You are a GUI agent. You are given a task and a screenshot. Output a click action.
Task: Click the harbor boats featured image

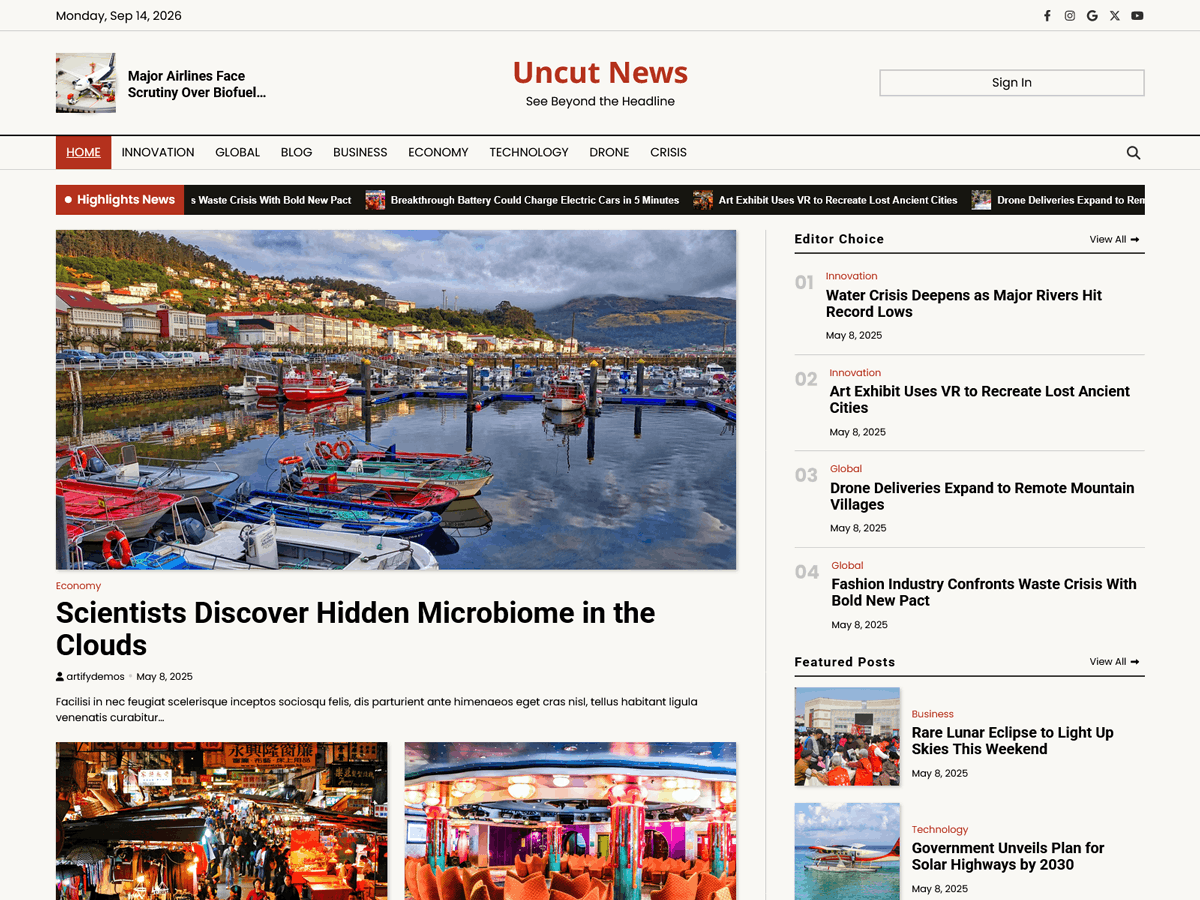click(396, 400)
